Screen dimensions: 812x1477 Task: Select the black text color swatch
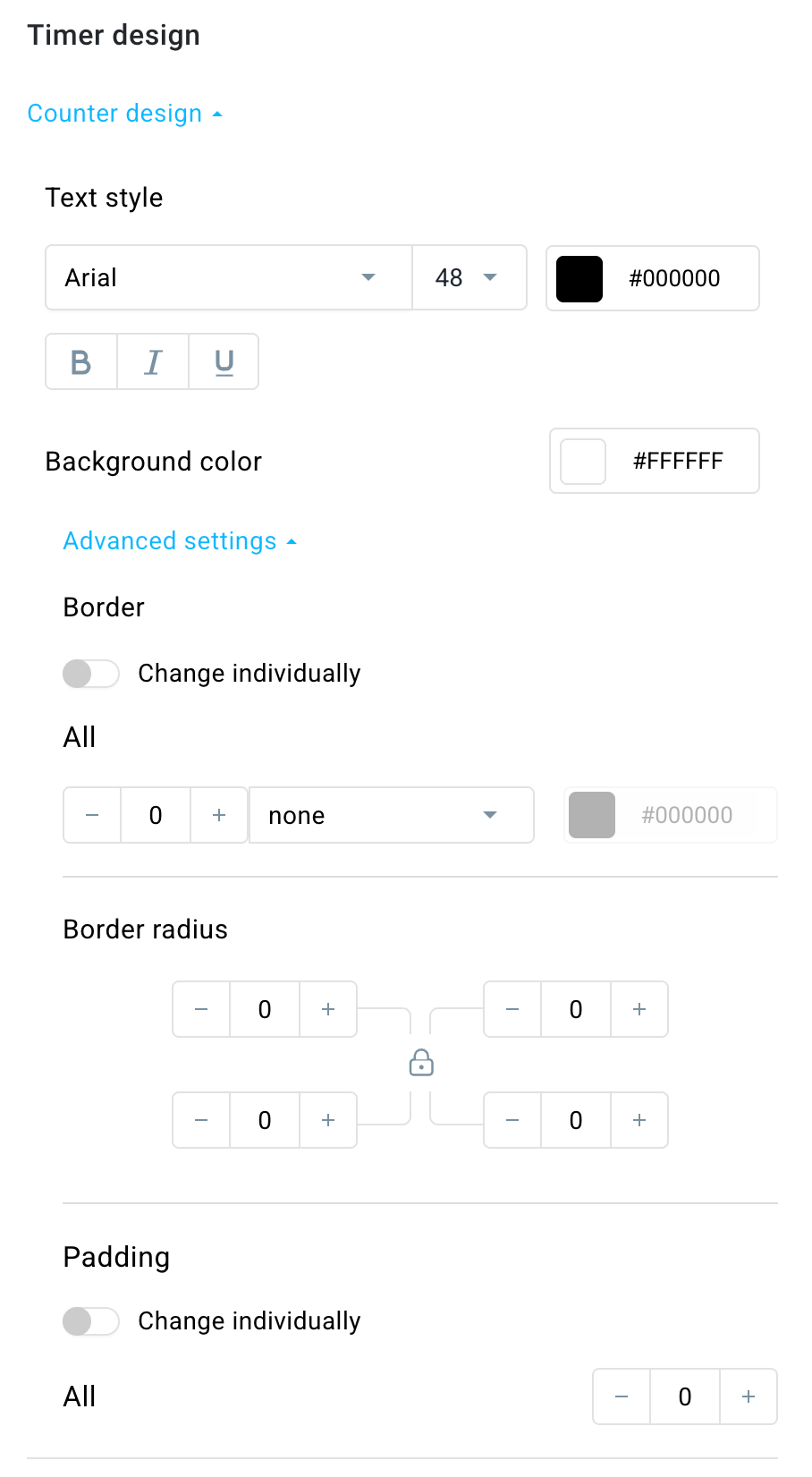(579, 278)
